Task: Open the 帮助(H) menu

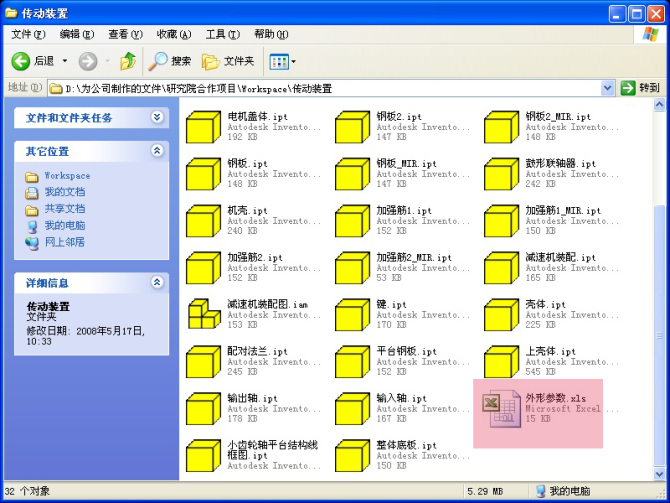Action: [x=271, y=34]
